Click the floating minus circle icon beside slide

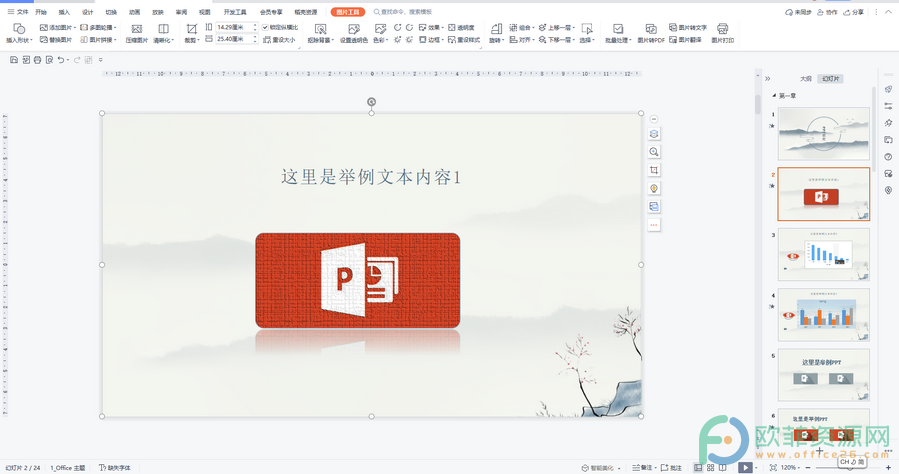pos(654,119)
